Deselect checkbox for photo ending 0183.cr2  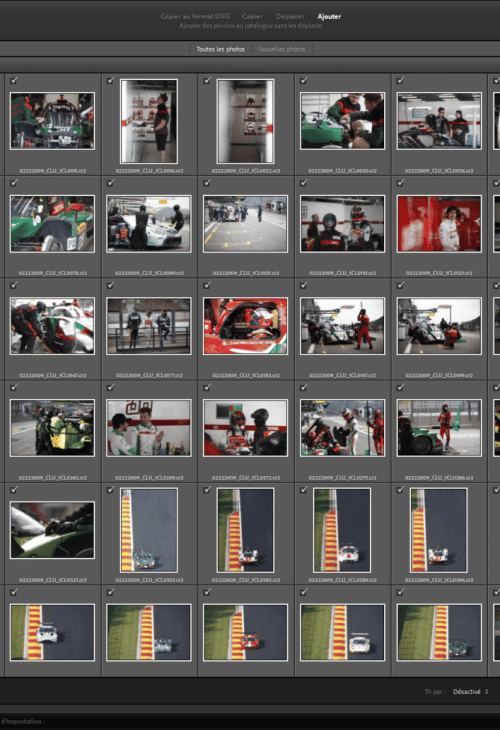coord(207,285)
